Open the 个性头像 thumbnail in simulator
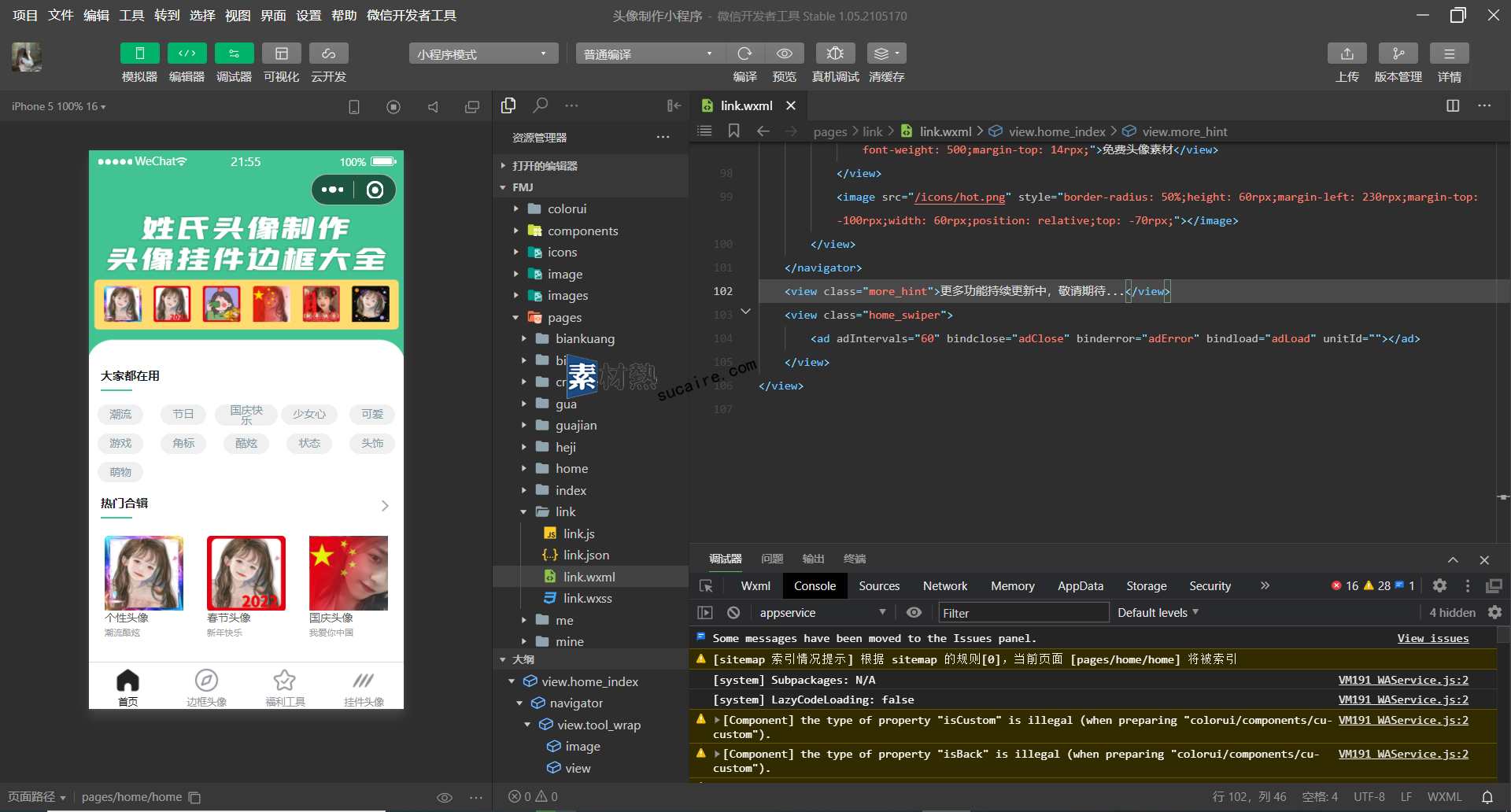1511x812 pixels. click(x=144, y=574)
